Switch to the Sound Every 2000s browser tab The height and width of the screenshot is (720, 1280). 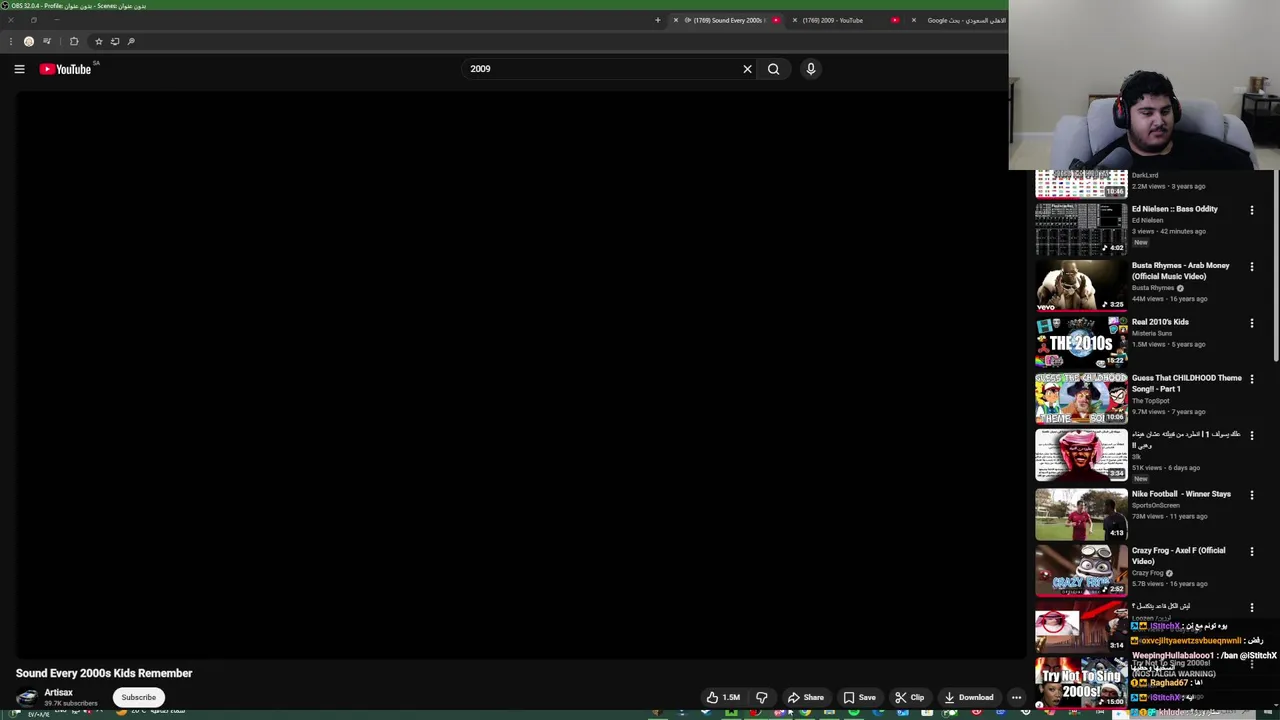pos(728,20)
